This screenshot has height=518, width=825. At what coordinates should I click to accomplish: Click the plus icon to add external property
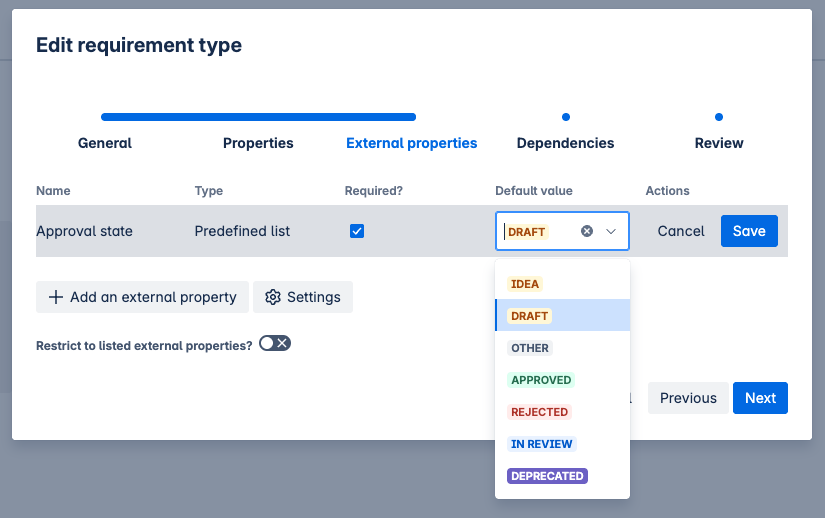point(56,297)
